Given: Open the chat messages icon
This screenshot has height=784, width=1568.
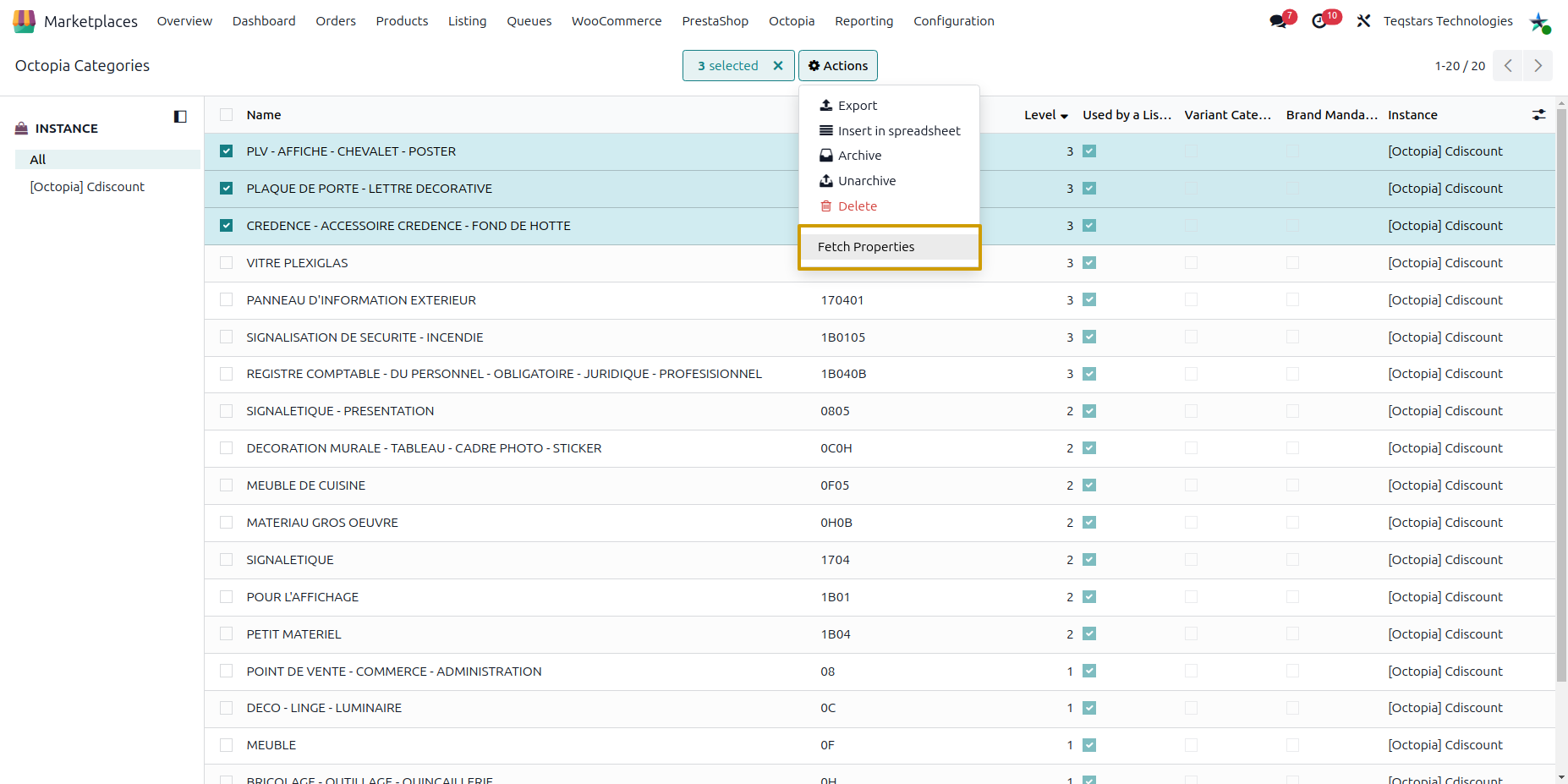Looking at the screenshot, I should (1279, 21).
